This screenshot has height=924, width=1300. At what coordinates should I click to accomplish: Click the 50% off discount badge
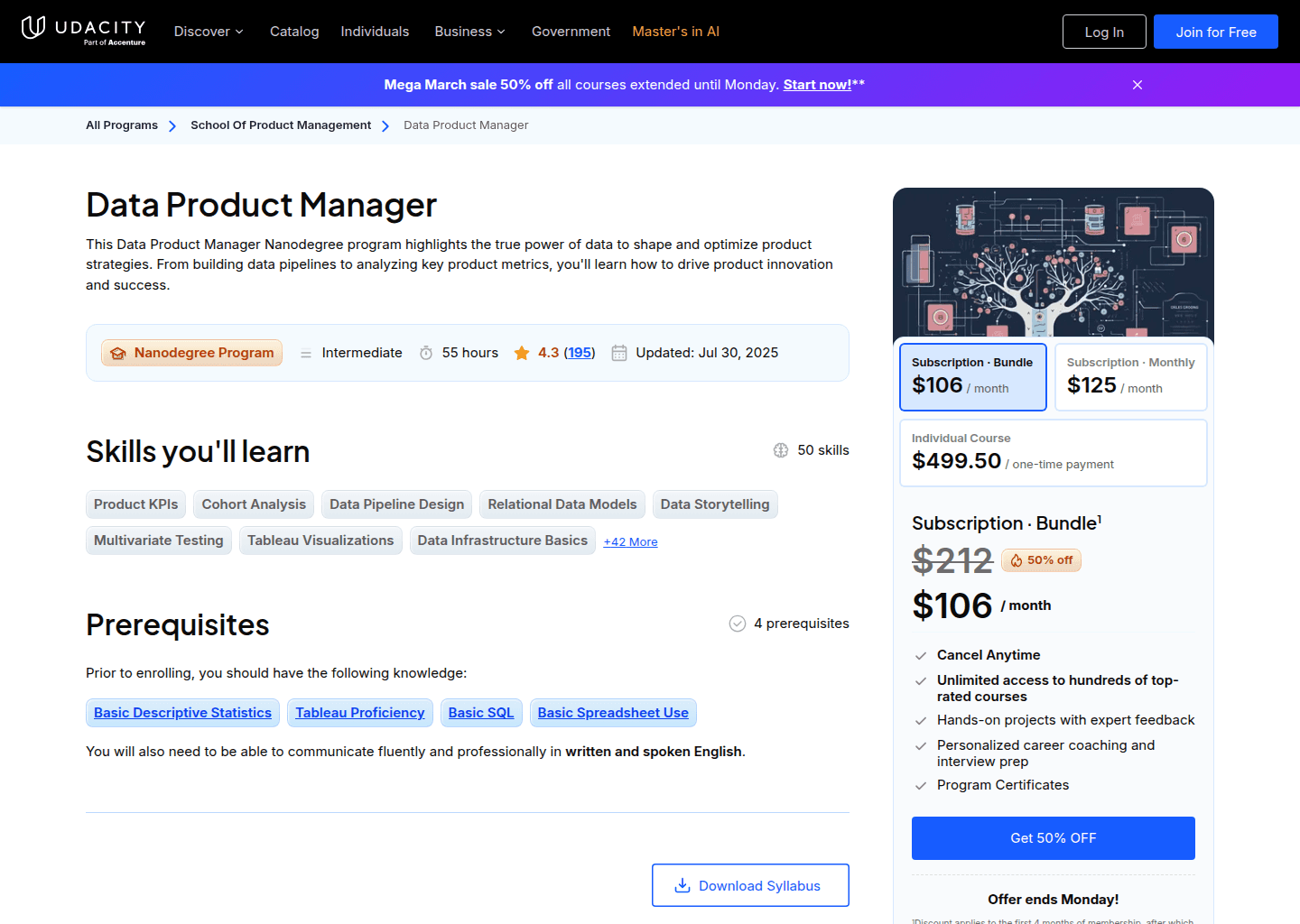click(1040, 560)
